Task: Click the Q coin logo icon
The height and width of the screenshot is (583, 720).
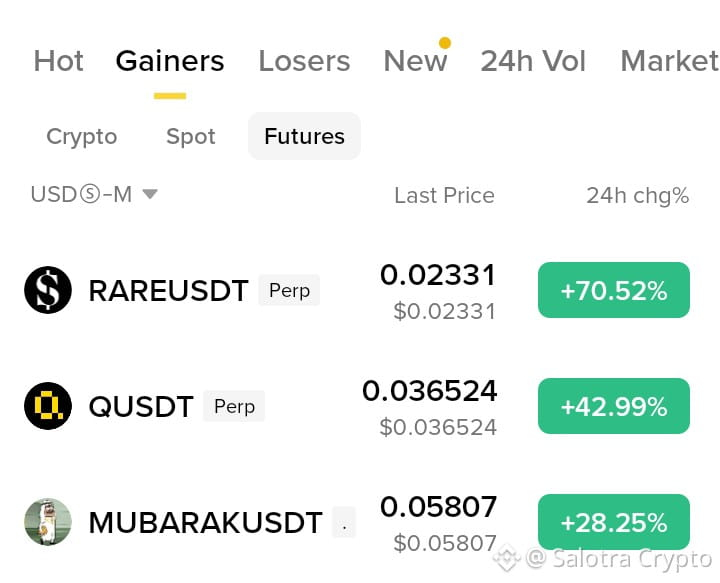Action: (48, 406)
